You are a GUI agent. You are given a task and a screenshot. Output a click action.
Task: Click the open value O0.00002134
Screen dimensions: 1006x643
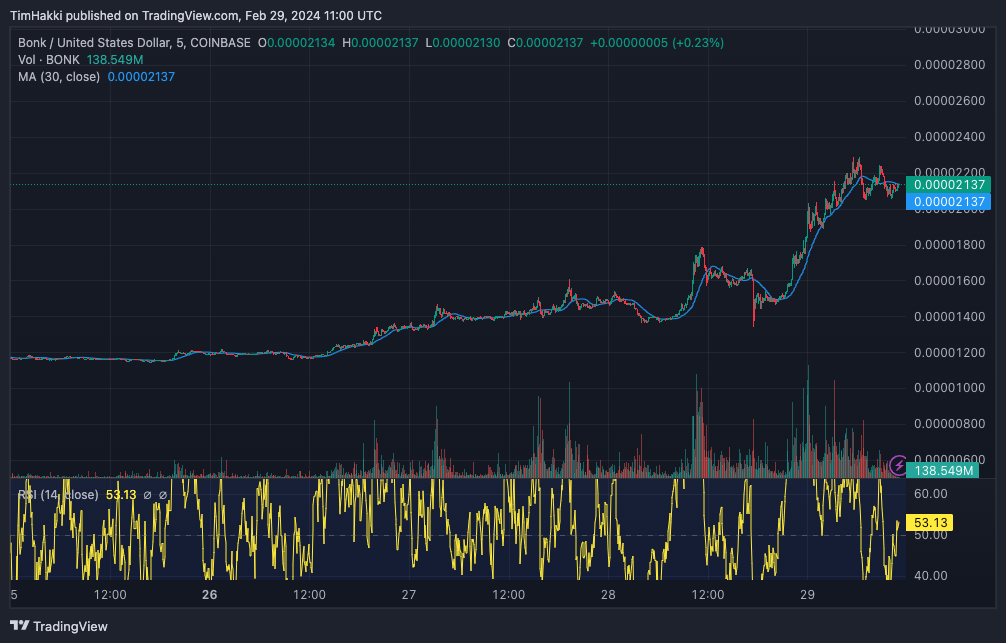[x=296, y=42]
